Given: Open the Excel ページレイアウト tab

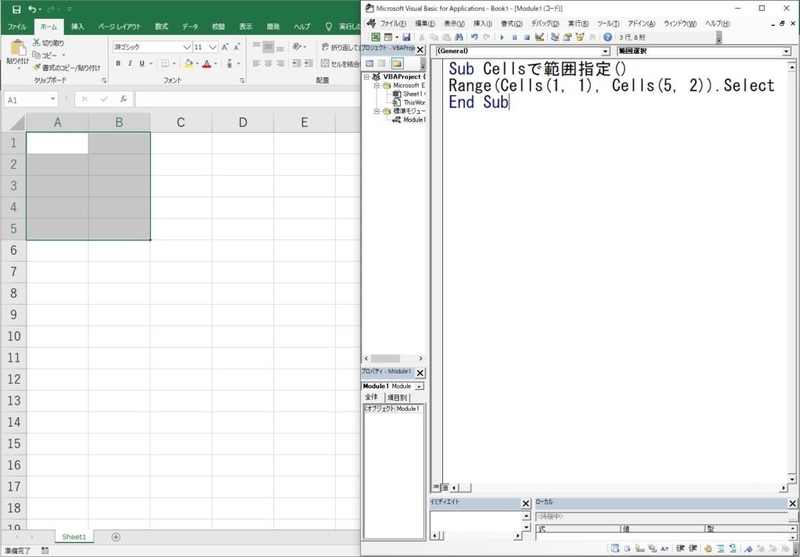Looking at the screenshot, I should [119, 27].
